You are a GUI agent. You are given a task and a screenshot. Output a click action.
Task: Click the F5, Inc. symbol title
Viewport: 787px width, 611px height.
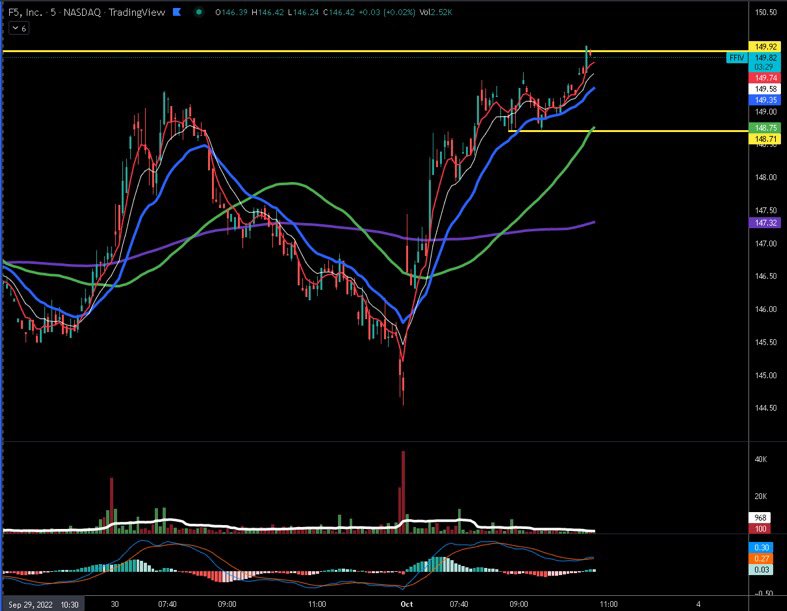tap(25, 12)
